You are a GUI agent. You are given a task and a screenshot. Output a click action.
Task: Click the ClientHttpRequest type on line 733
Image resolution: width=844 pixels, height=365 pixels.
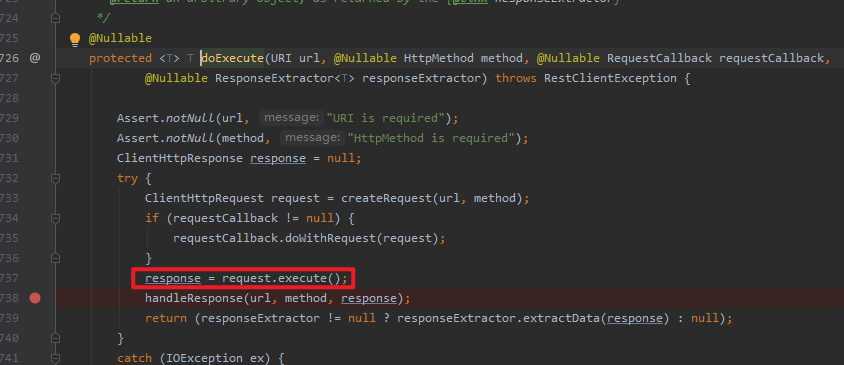(x=205, y=198)
